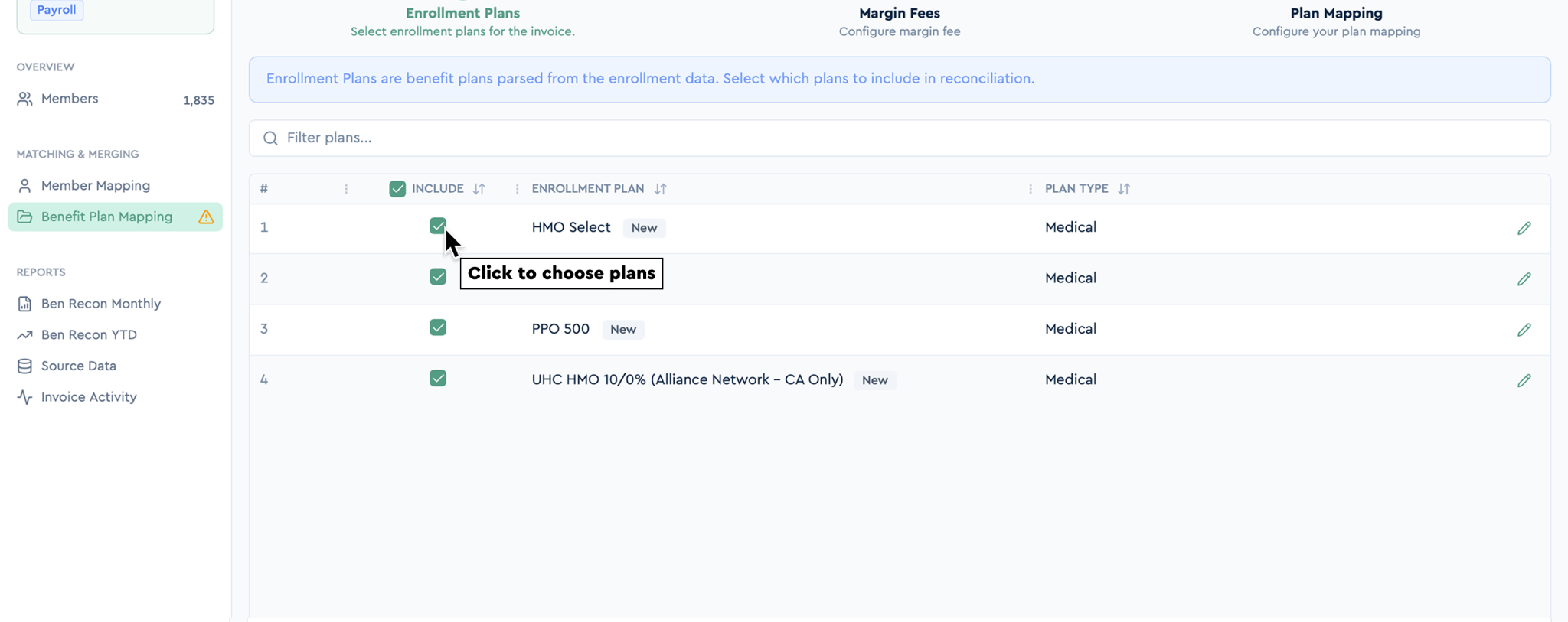
Task: Toggle the include checkbox for PPO 500
Action: (x=438, y=327)
